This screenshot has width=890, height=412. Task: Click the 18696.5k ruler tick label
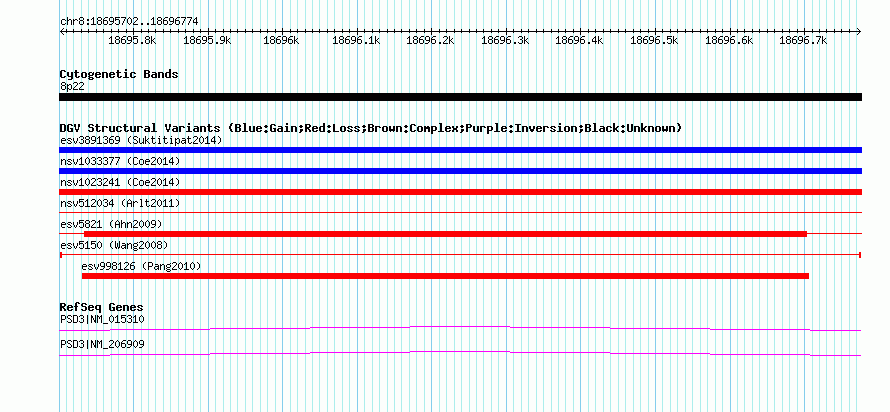tap(654, 40)
